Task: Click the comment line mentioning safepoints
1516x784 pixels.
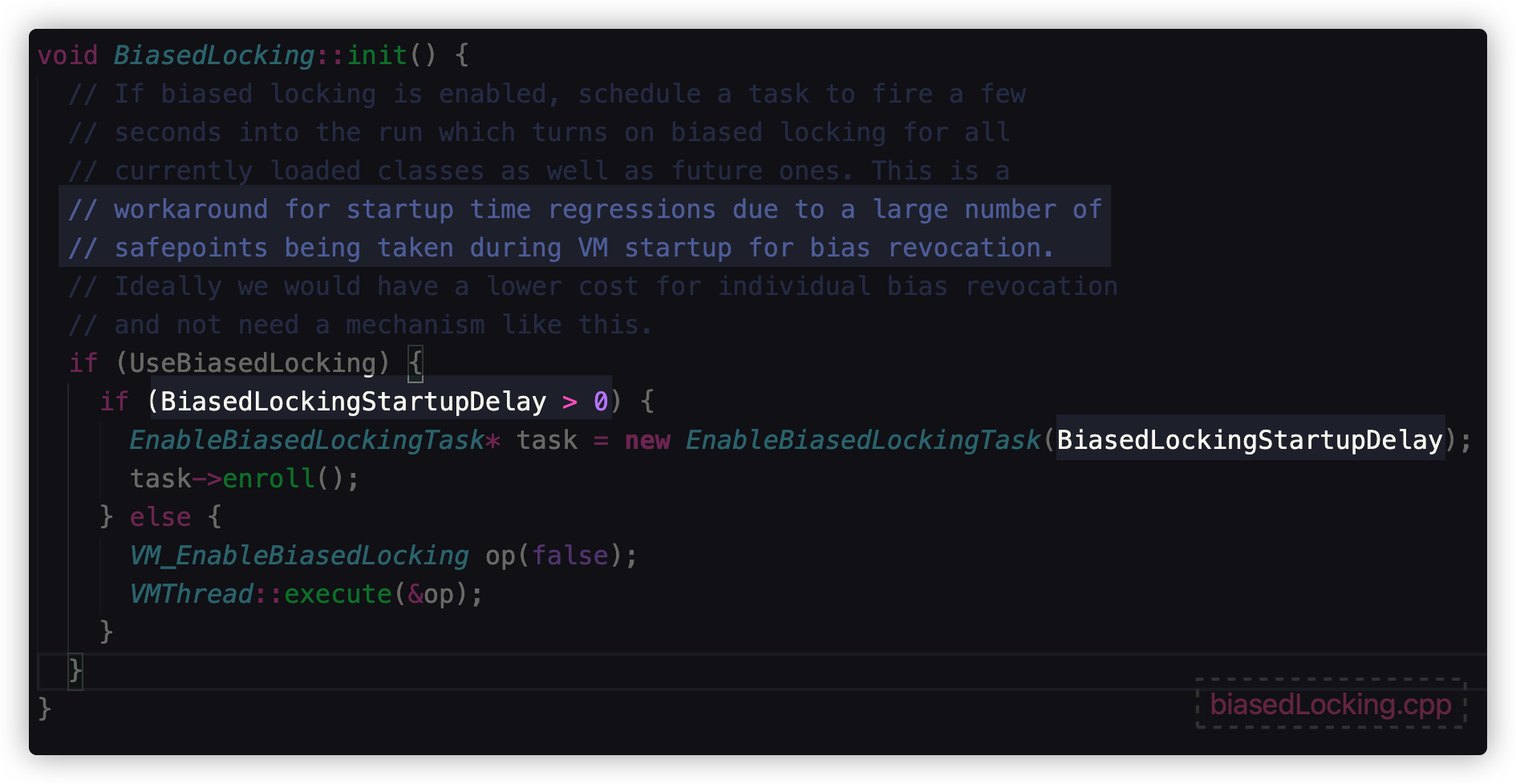Action: click(560, 248)
